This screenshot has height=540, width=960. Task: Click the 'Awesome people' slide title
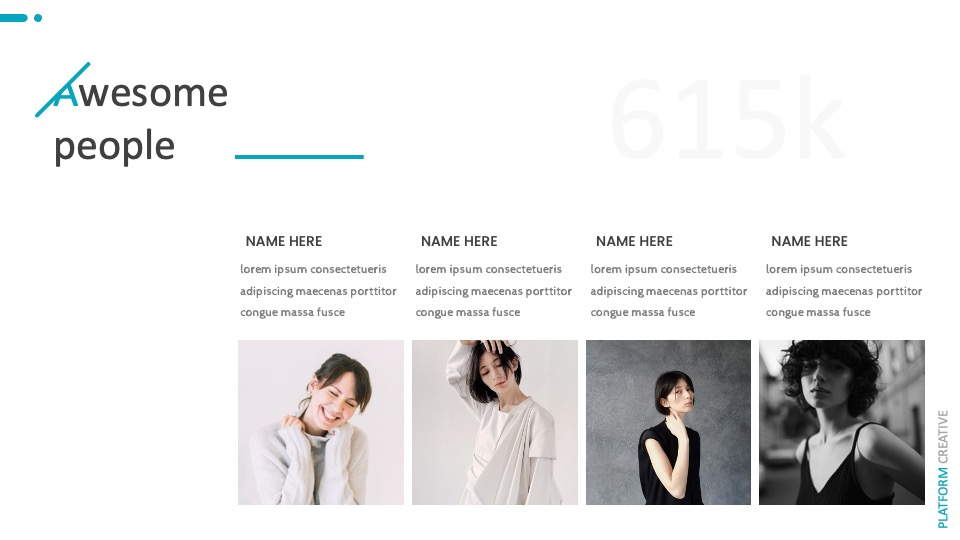pyautogui.click(x=141, y=119)
